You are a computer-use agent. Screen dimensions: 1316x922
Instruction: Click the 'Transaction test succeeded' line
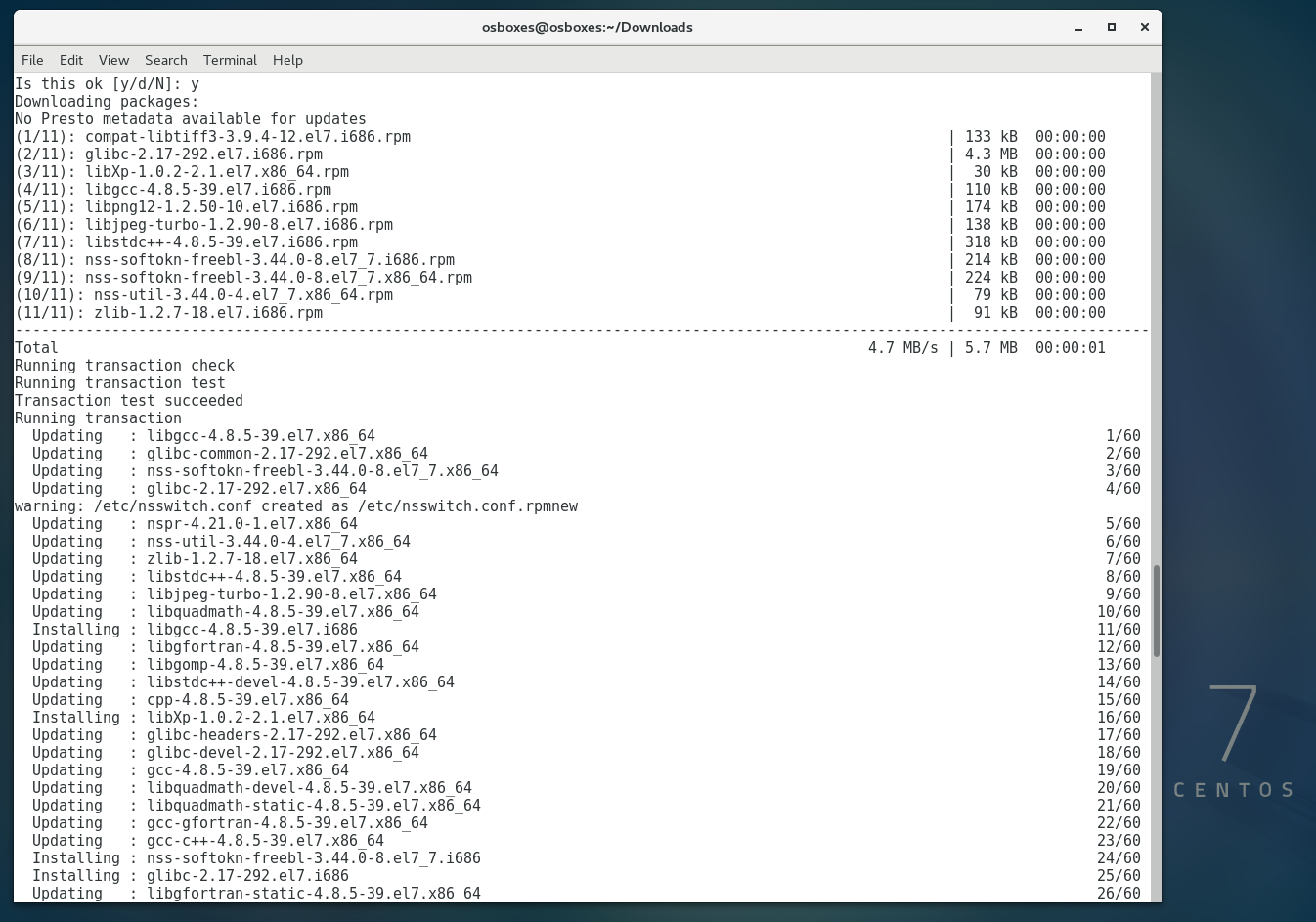tap(129, 401)
